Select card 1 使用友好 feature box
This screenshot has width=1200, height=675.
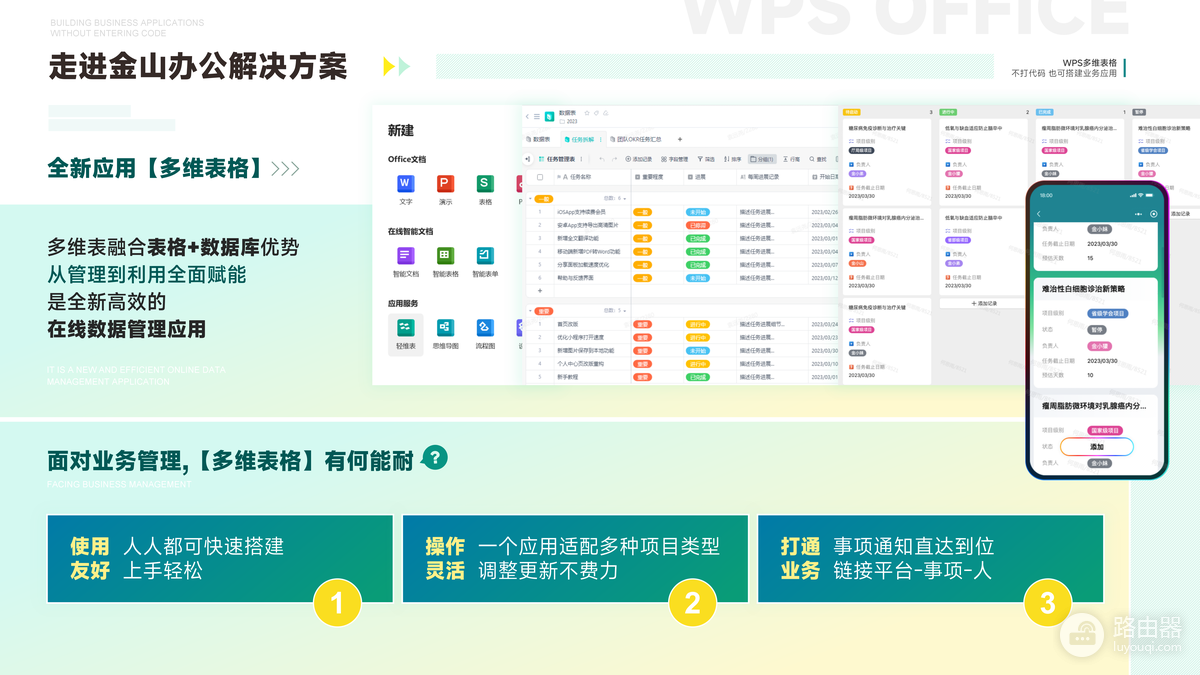220,559
